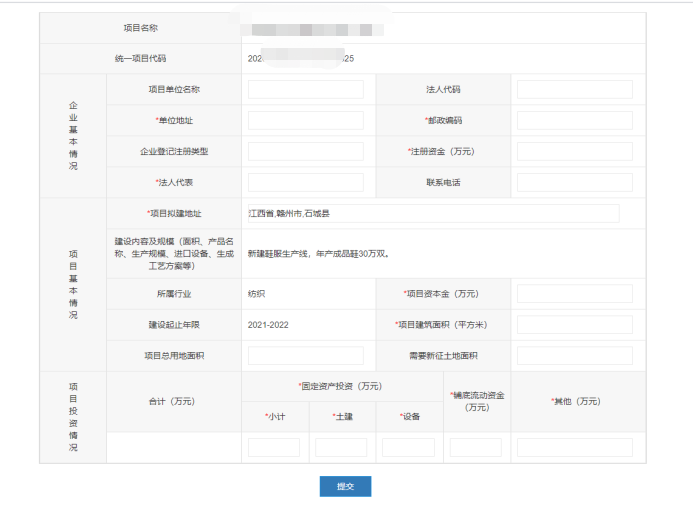Click the 项目单位名称 input field

(305, 90)
